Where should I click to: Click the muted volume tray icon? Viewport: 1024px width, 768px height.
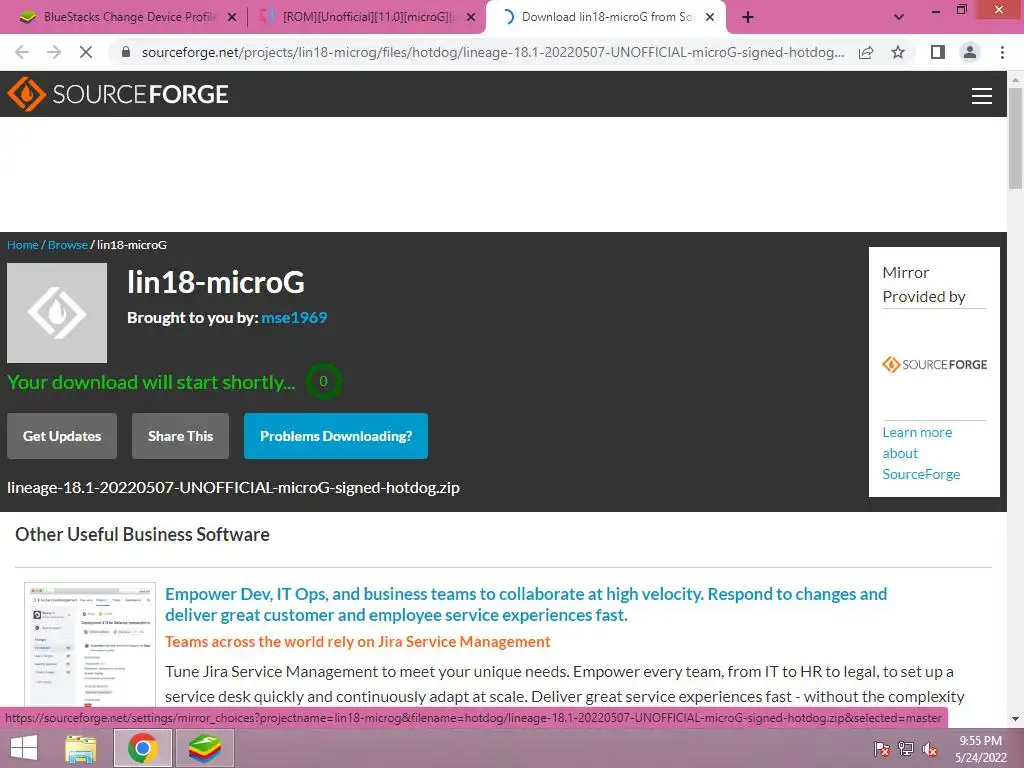(x=929, y=749)
